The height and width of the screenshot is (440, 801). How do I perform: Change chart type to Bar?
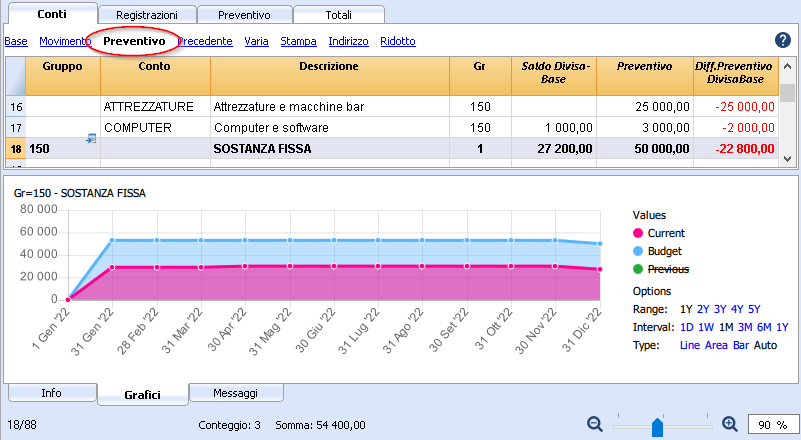741,345
